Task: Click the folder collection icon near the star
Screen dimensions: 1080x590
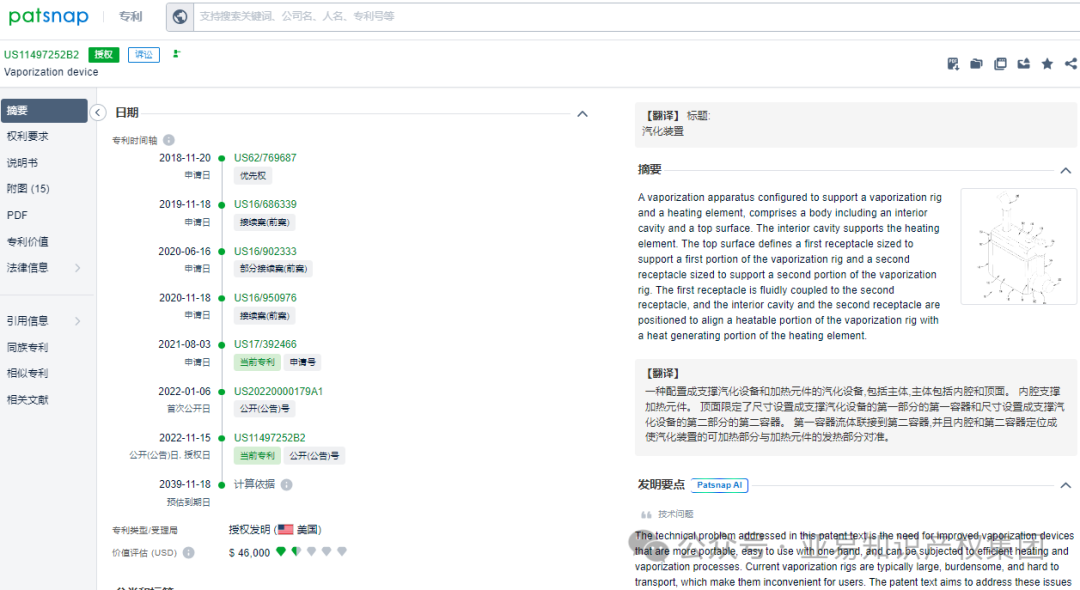Action: pyautogui.click(x=976, y=63)
